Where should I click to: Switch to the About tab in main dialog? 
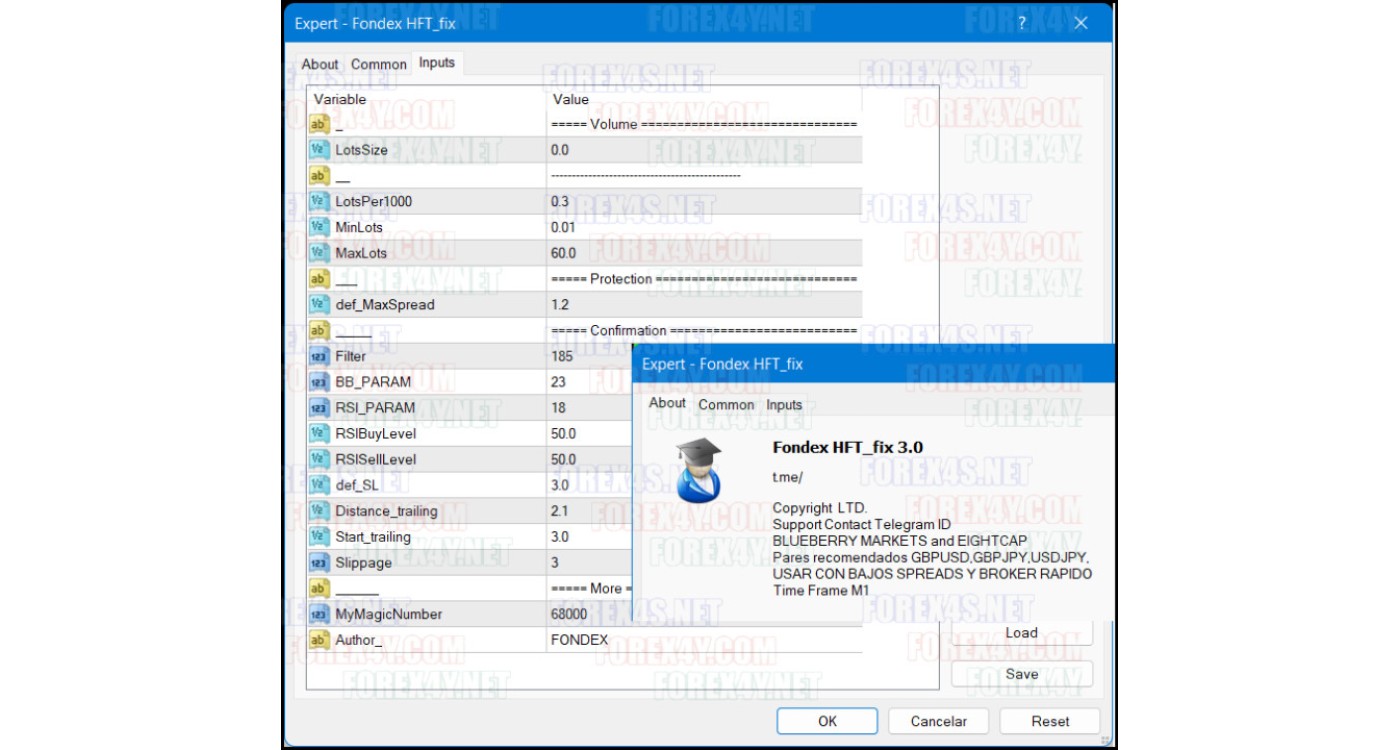(x=320, y=64)
